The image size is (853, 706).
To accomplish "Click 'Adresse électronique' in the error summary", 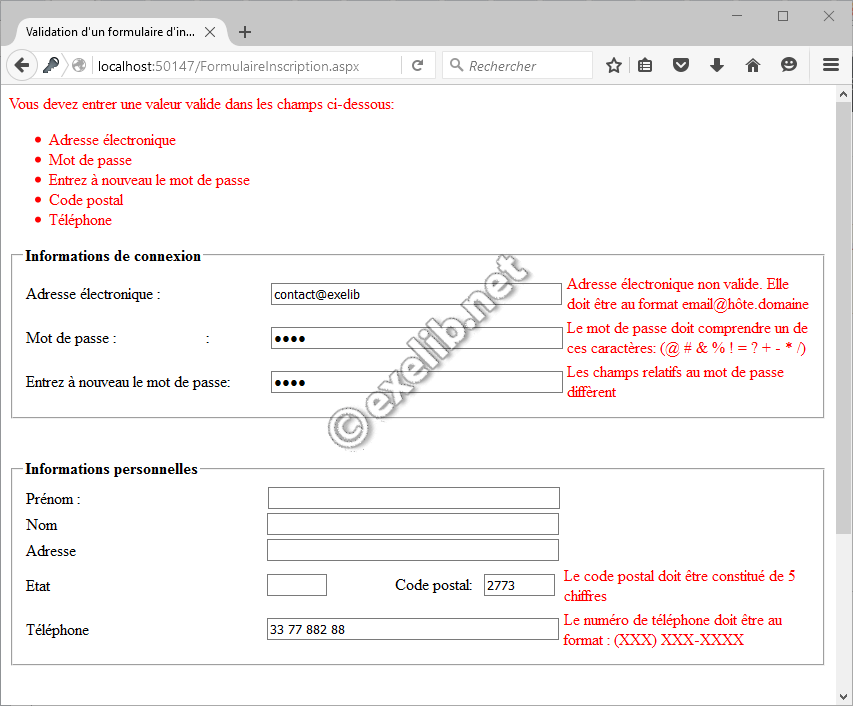I will [112, 140].
